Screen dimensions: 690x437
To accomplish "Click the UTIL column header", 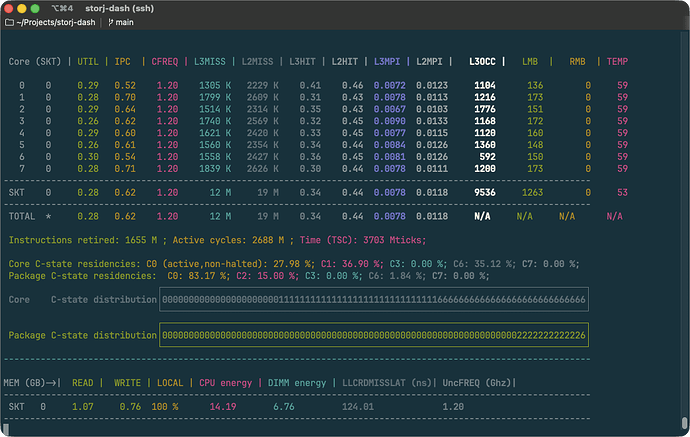I will click(x=90, y=61).
